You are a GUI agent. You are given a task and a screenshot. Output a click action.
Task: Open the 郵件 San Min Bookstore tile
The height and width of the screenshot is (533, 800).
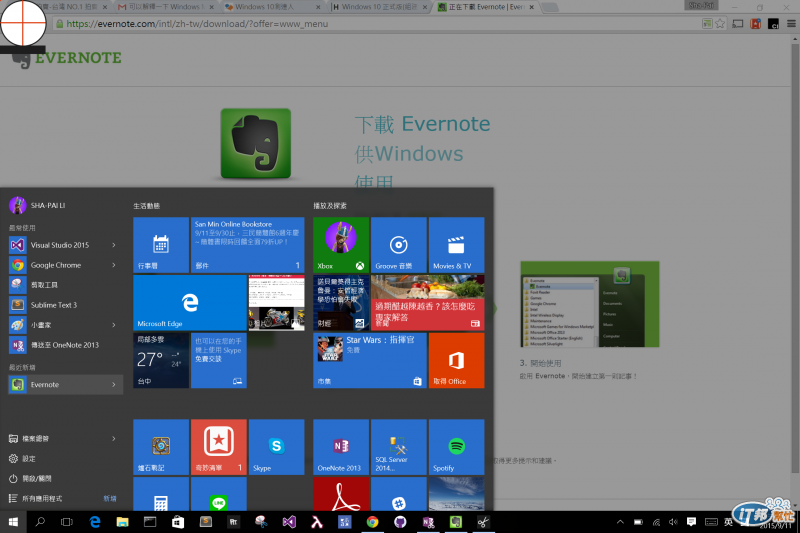(x=247, y=245)
